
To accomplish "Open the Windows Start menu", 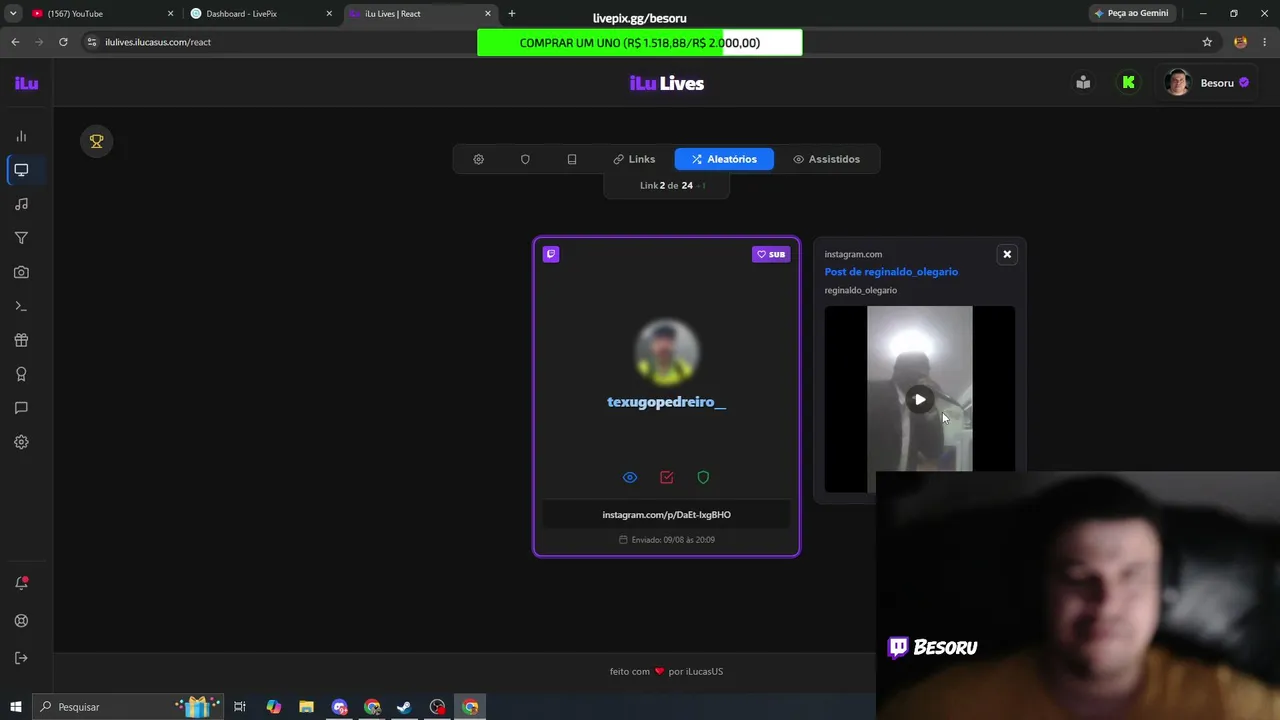I will tap(16, 707).
